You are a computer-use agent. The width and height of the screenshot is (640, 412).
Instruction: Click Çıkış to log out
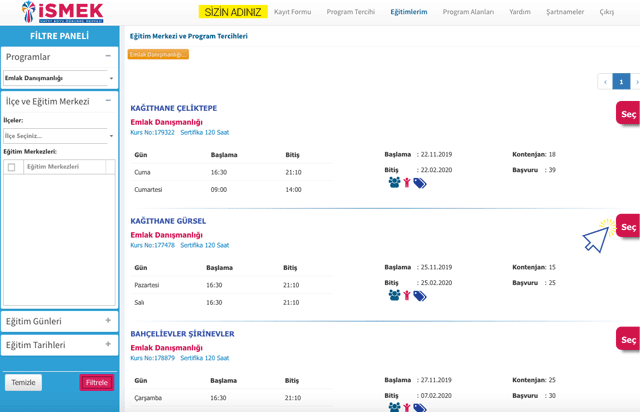tap(607, 12)
